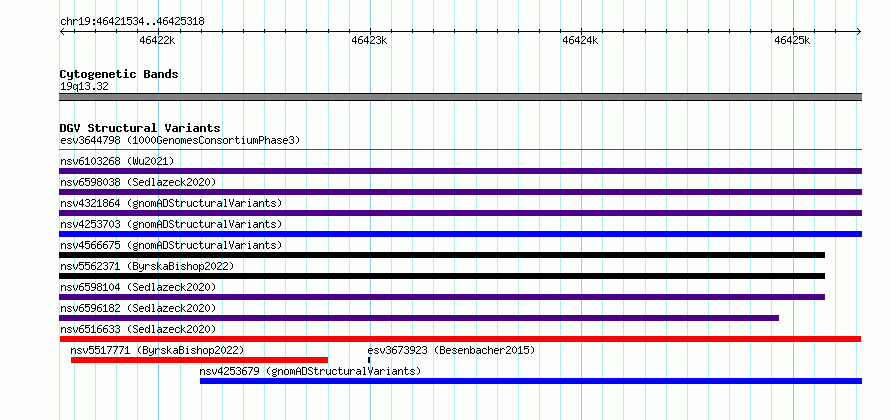Click the nsv6598038 (Sedlazeck2020) purple bar

(460, 192)
